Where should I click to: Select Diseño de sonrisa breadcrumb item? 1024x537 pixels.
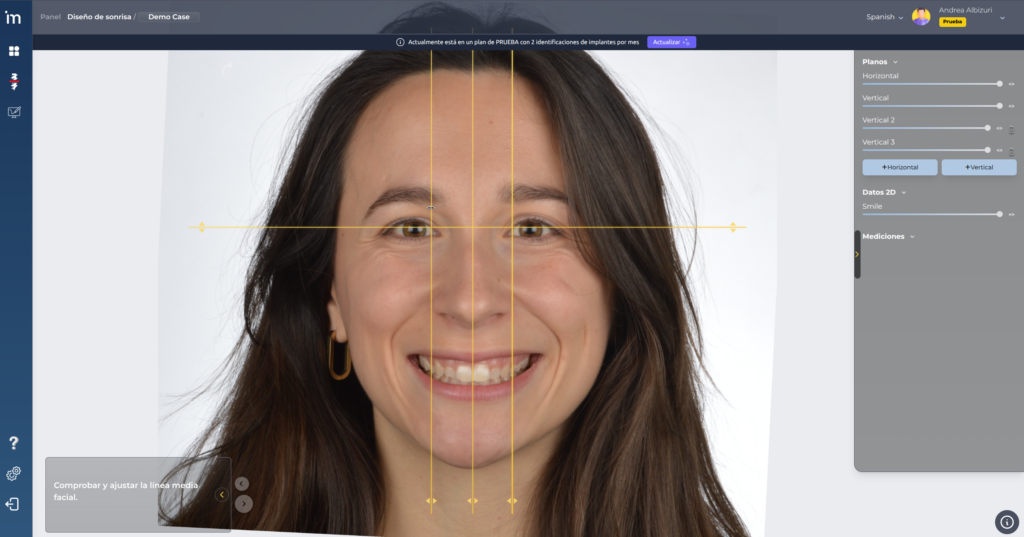[99, 17]
